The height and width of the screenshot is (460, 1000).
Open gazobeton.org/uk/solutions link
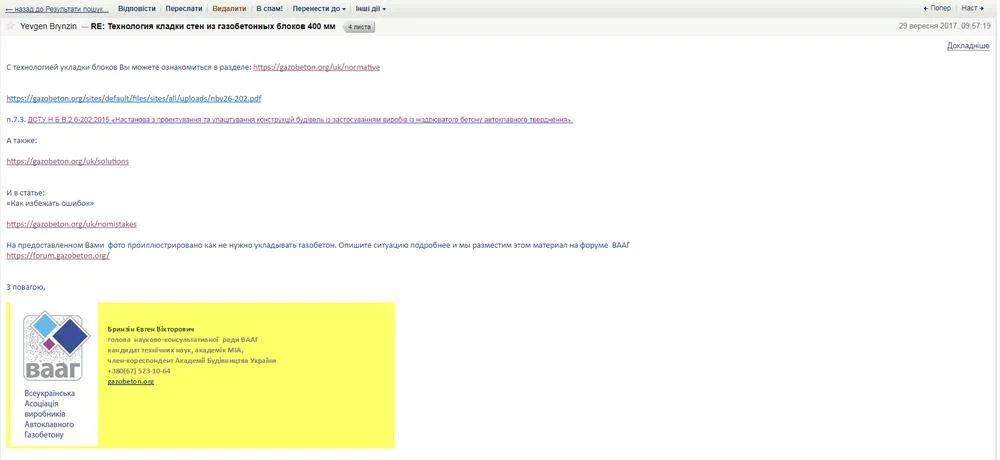pyautogui.click(x=68, y=161)
